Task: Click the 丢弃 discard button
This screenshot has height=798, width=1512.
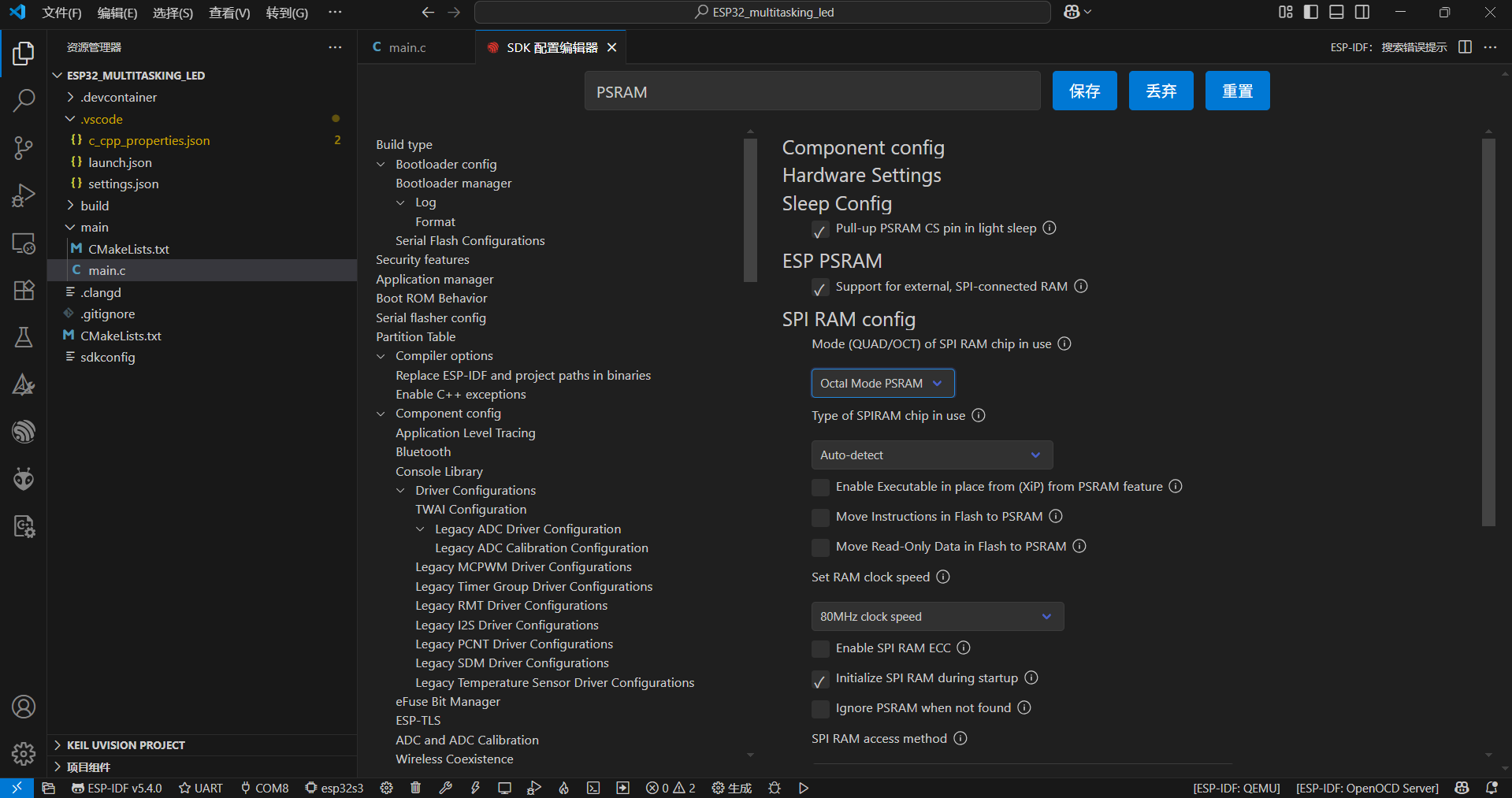Action: (x=1161, y=91)
